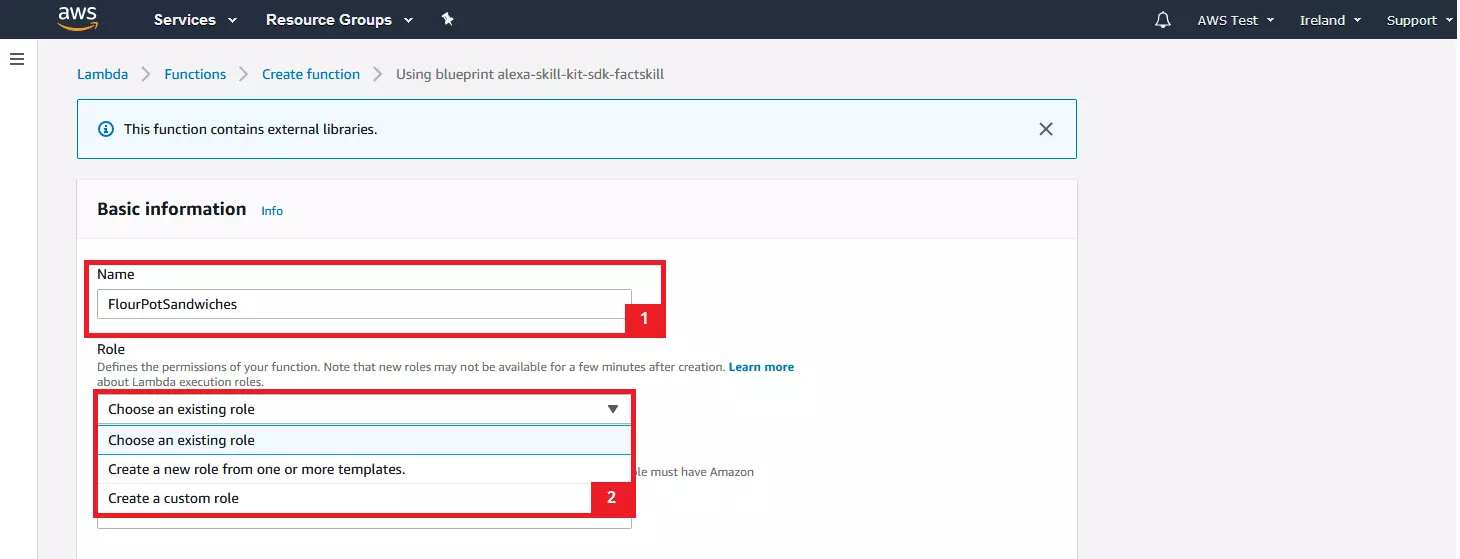Click the pin shortcuts icon

tap(447, 20)
